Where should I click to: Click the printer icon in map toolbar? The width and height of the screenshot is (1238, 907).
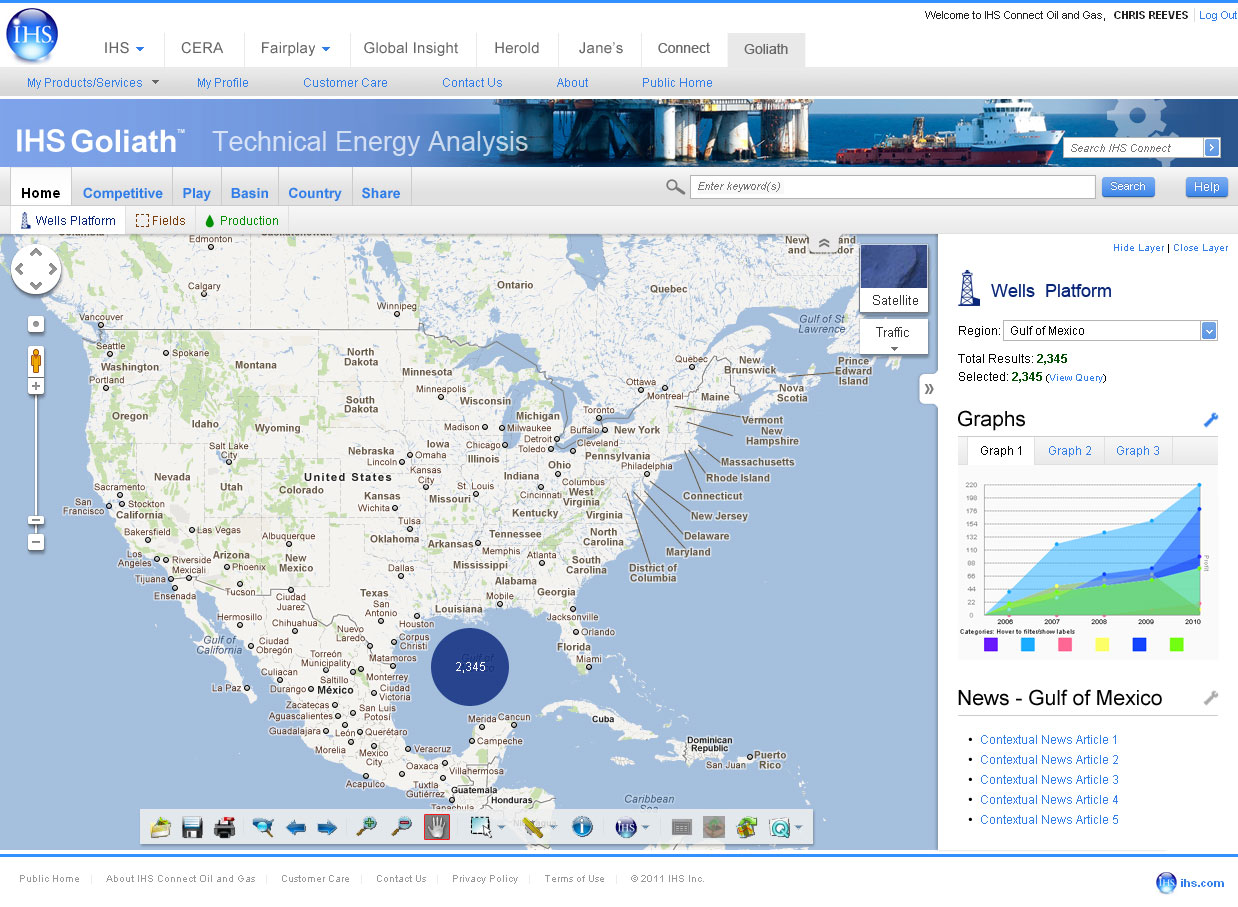pyautogui.click(x=225, y=827)
